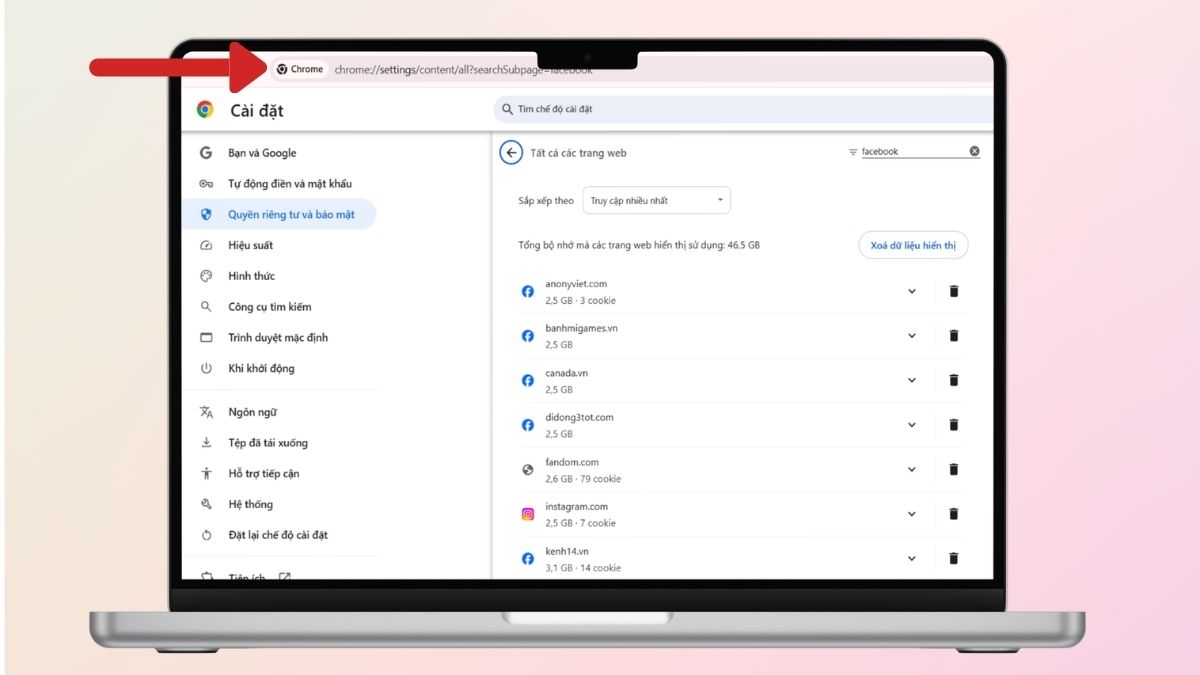Click the translate icon for Ngôn ngữ

[206, 412]
